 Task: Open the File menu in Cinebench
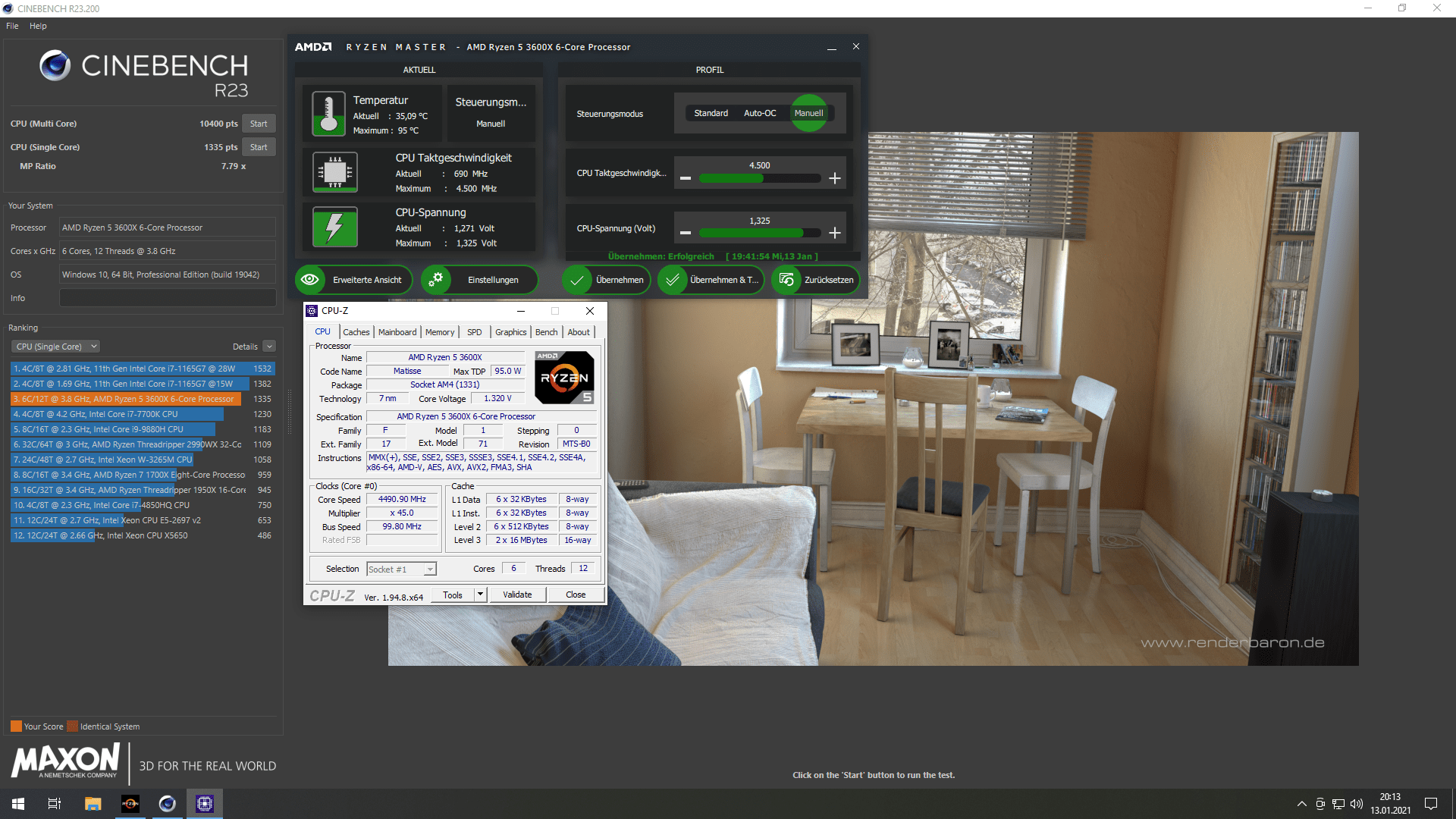pyautogui.click(x=12, y=26)
